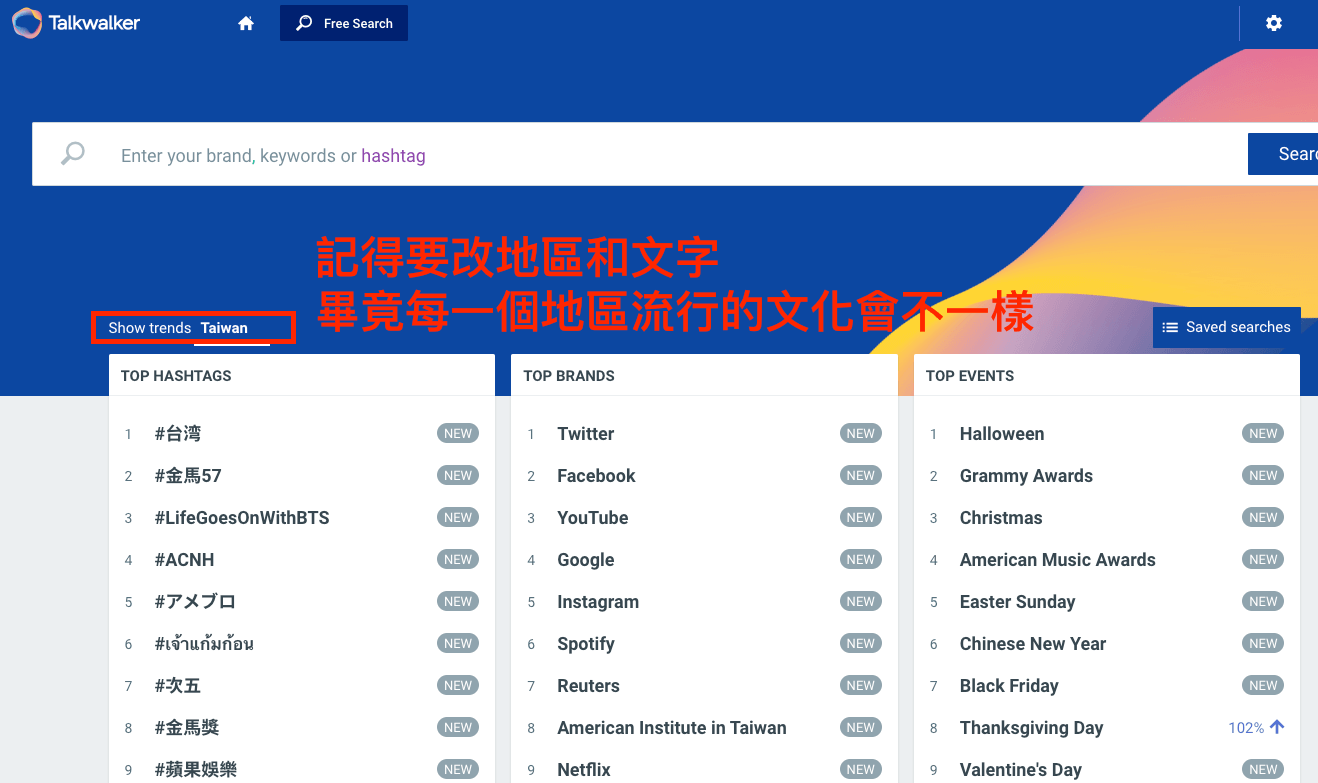1318x783 pixels.
Task: Open #ACNH hashtag
Action: pos(185,560)
